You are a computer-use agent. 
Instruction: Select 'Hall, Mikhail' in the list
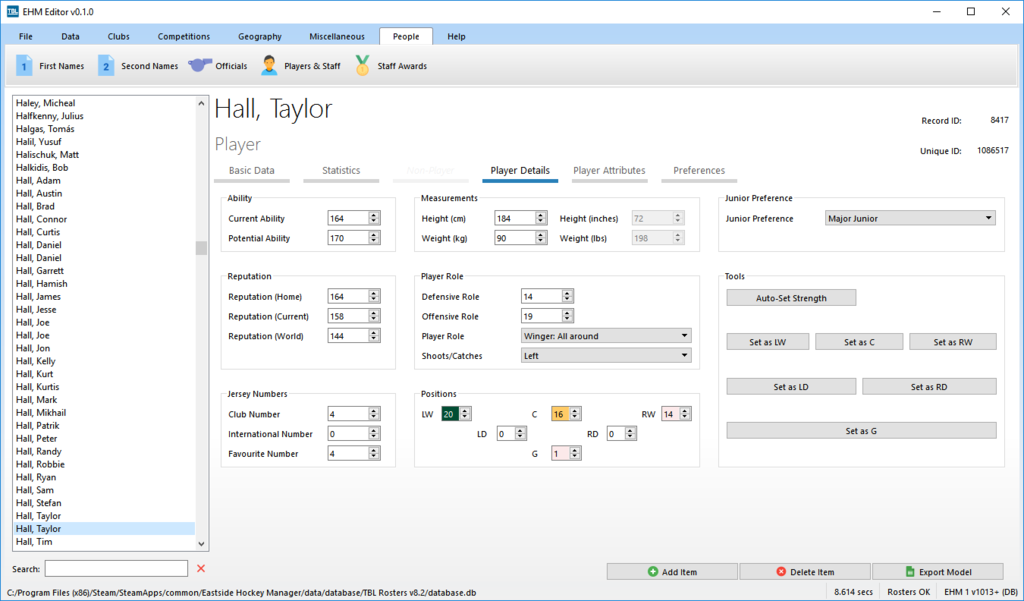point(104,413)
